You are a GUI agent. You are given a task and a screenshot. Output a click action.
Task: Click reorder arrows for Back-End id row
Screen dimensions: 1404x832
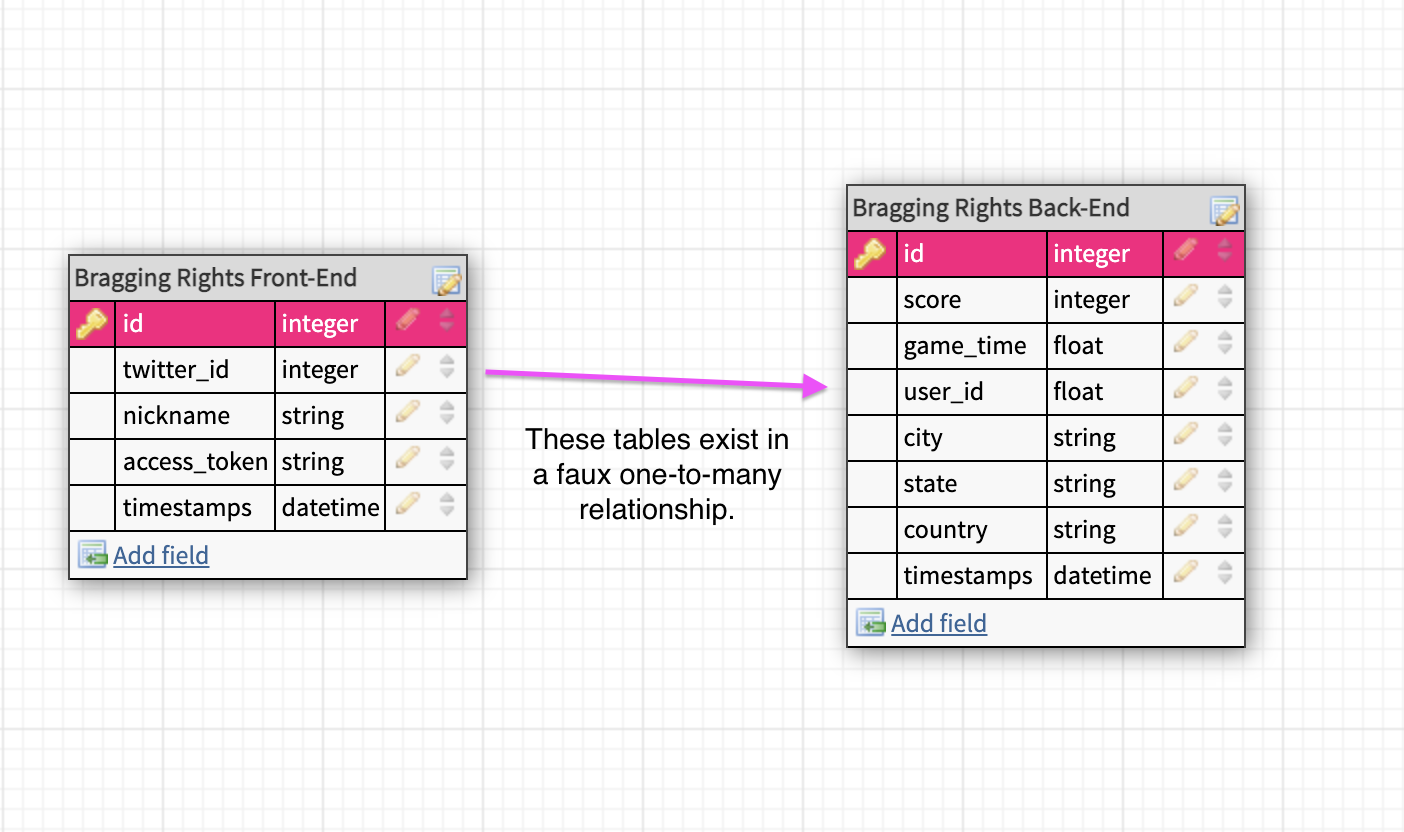click(x=1225, y=251)
